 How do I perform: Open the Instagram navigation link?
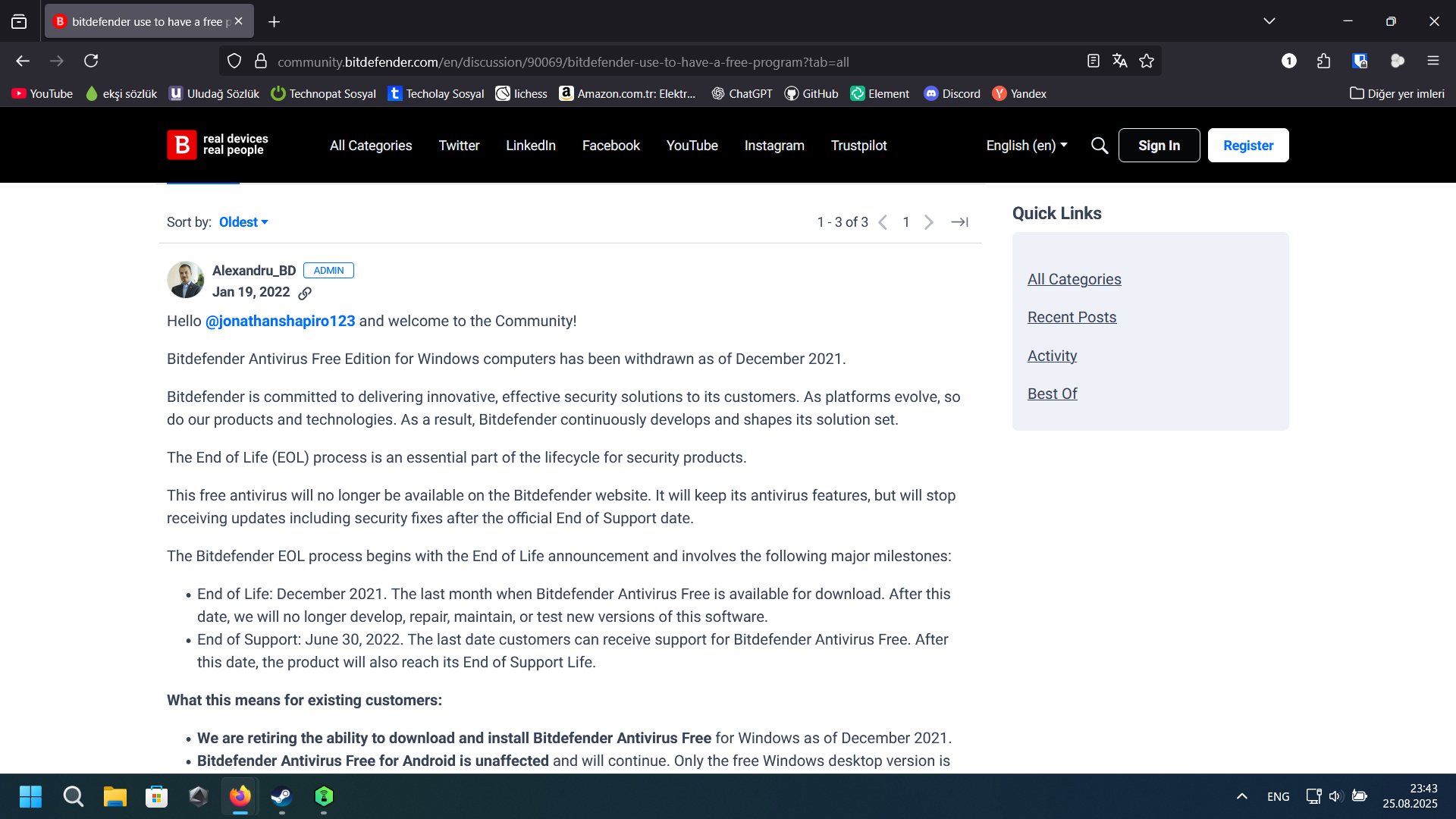pos(774,146)
